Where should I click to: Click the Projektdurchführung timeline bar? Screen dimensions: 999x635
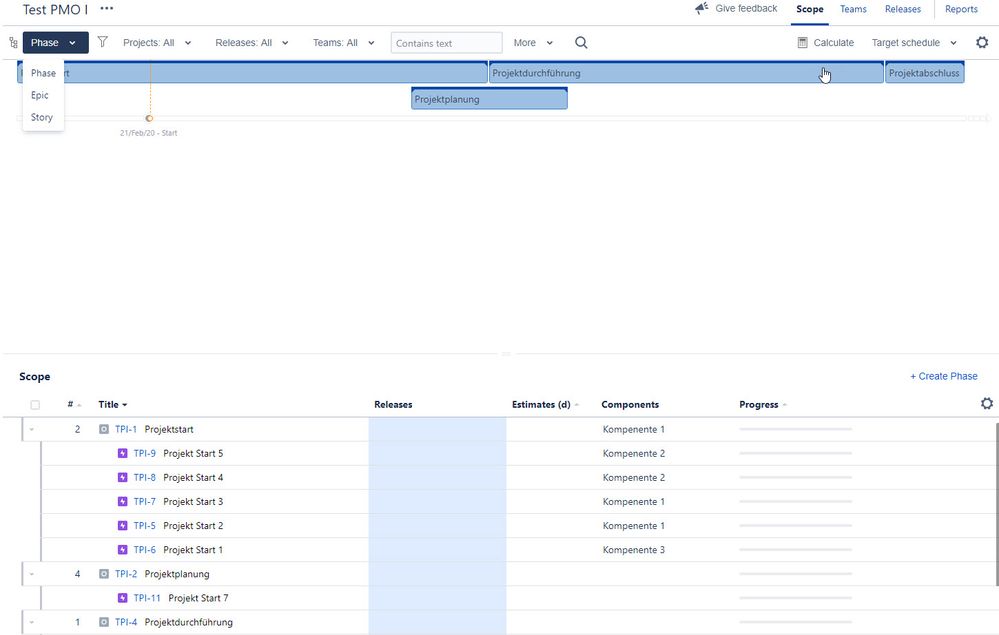pos(686,73)
